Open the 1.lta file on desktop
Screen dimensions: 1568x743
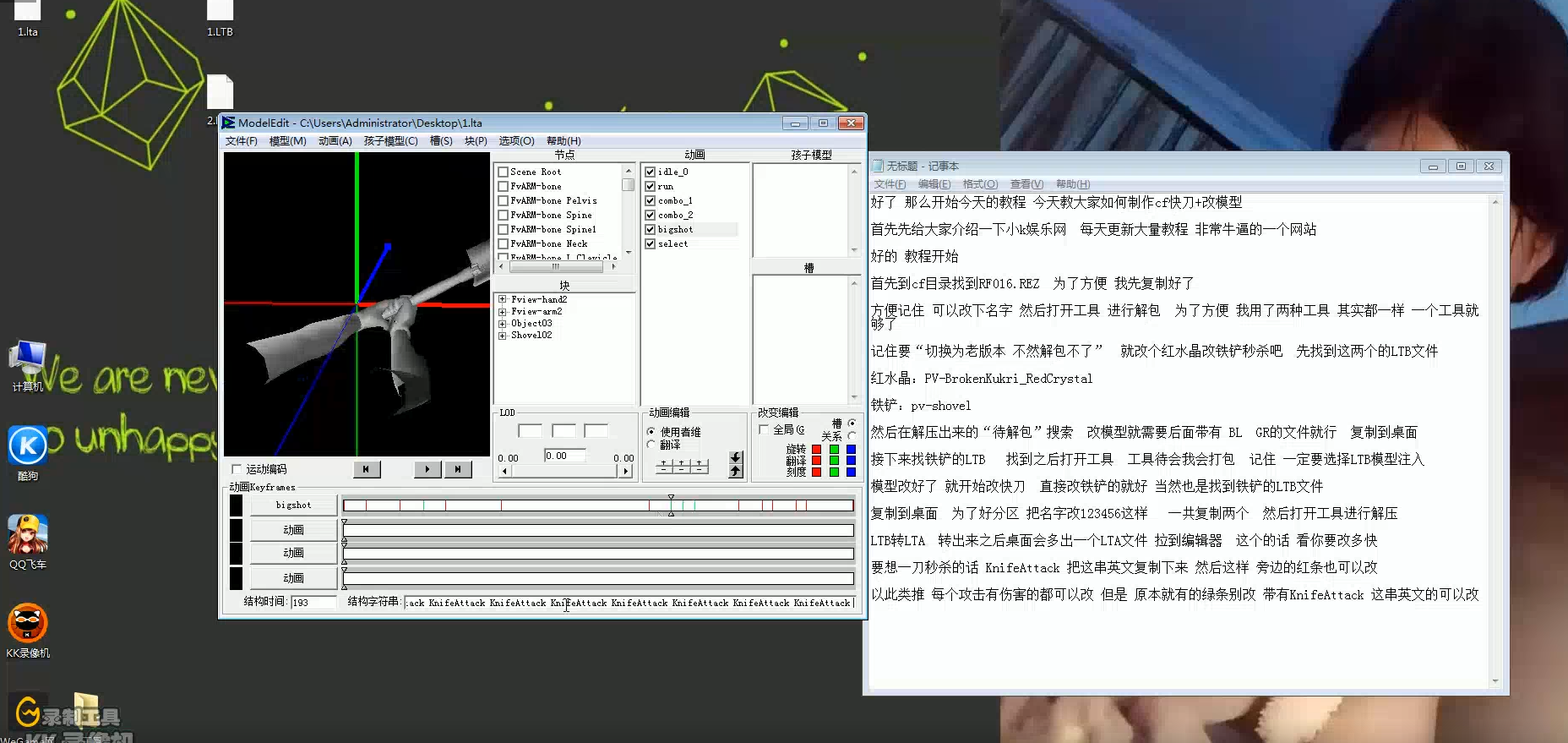[x=28, y=19]
